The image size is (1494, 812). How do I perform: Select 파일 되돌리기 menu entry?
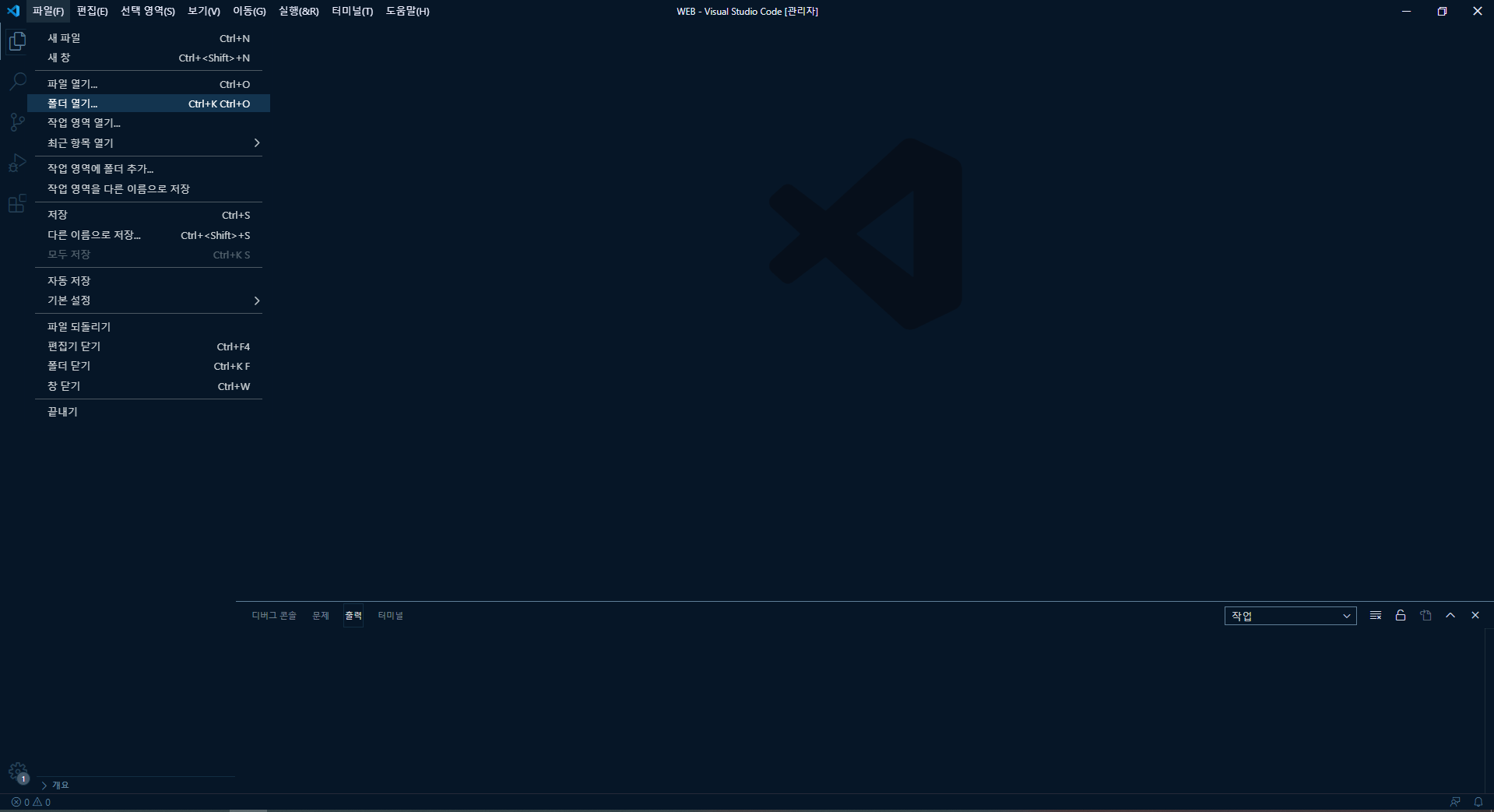[149, 327]
